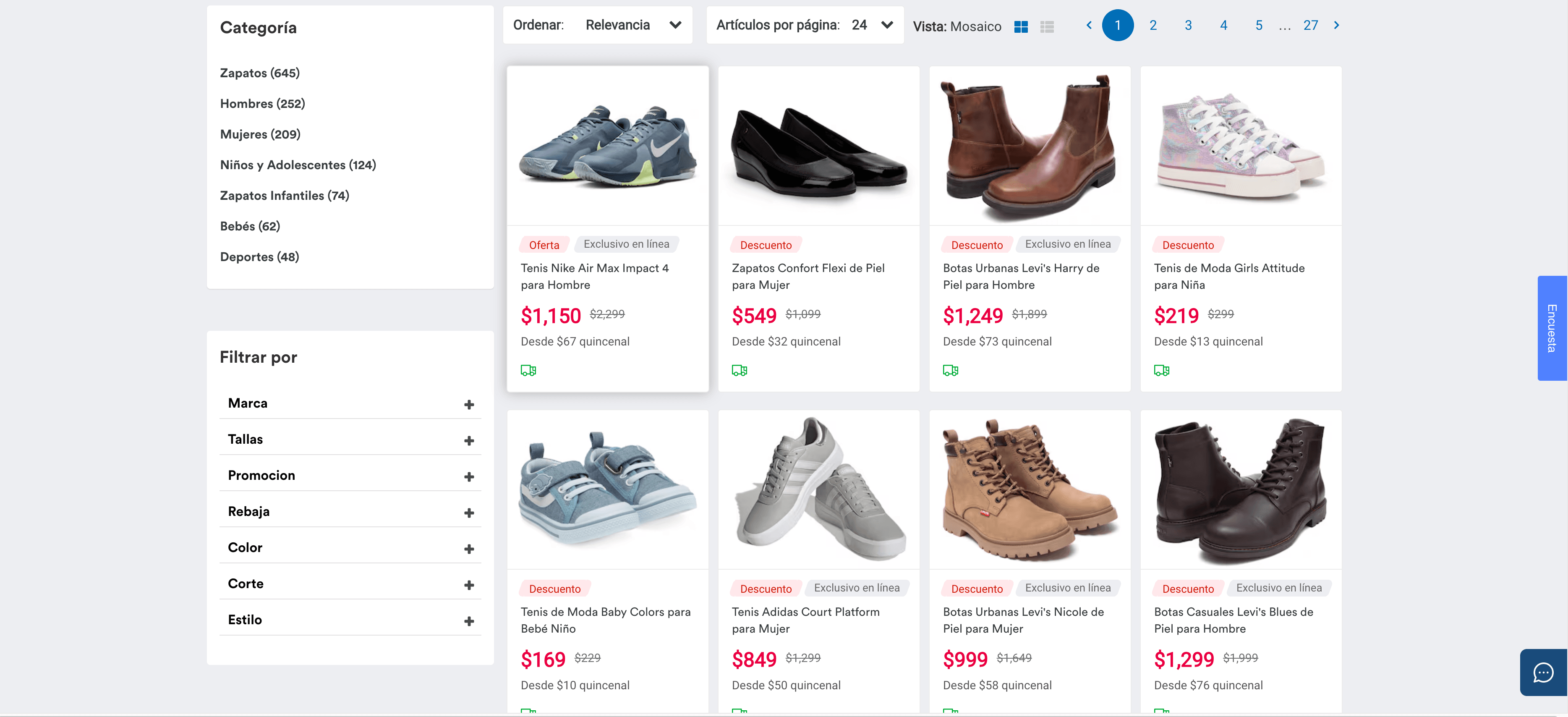Open the Artículos por página dropdown
1568x717 pixels.
pos(805,25)
